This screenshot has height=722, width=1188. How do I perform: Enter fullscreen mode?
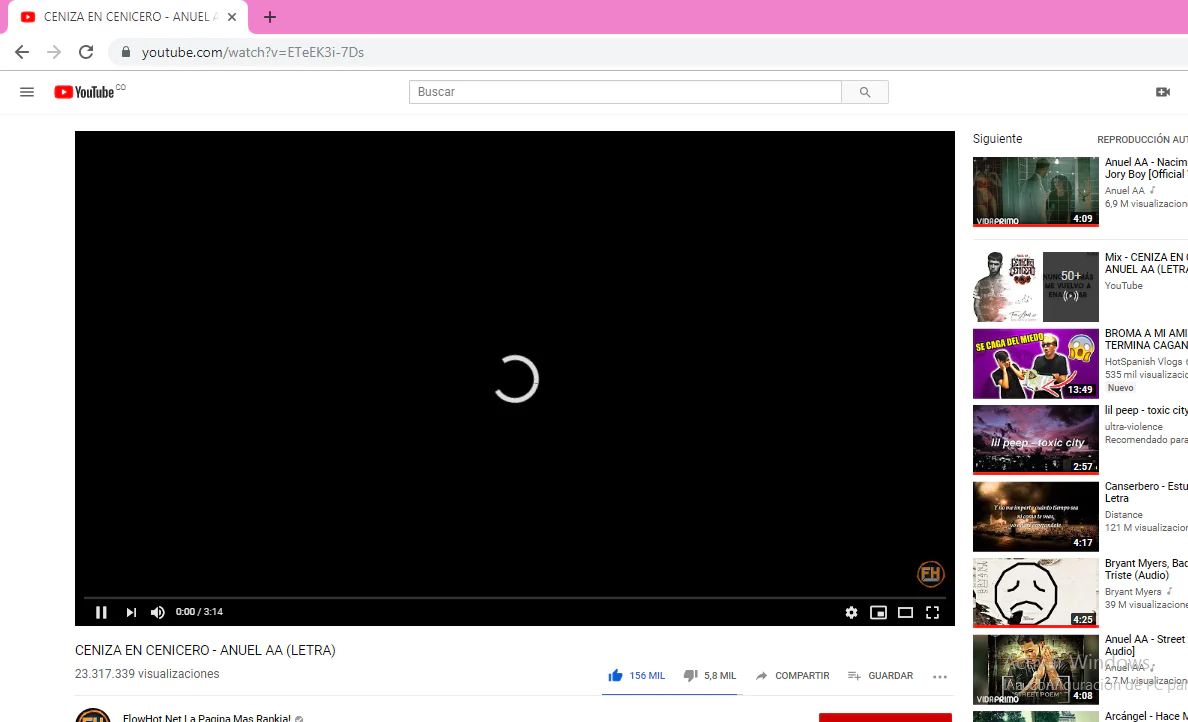[x=933, y=612]
